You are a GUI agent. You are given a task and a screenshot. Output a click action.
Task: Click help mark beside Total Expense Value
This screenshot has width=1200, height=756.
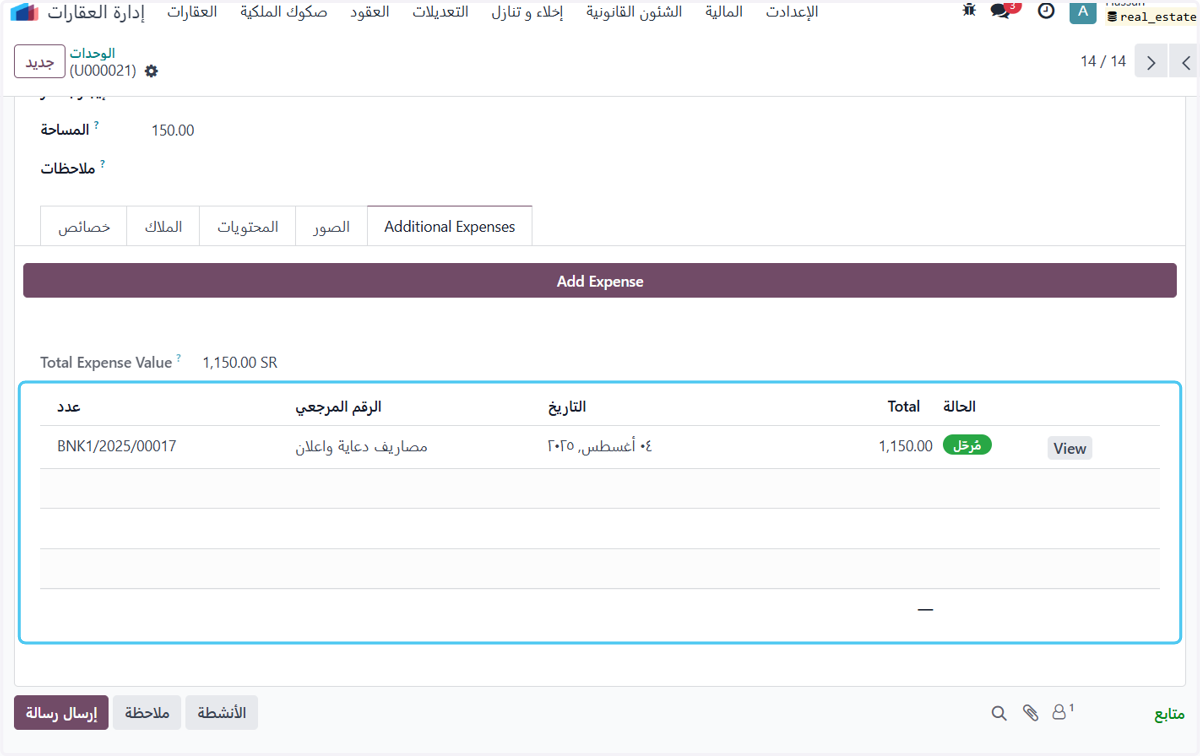[x=179, y=358]
